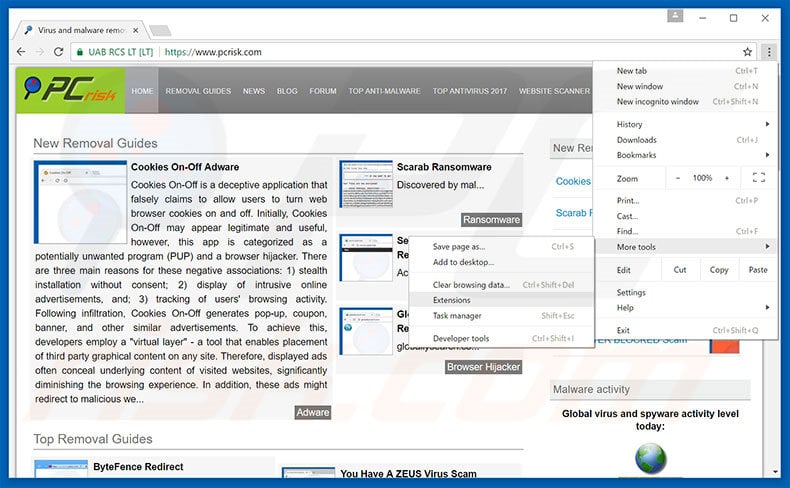Open FORUM in site navigation
Screen dimensions: 790x488
click(x=323, y=91)
